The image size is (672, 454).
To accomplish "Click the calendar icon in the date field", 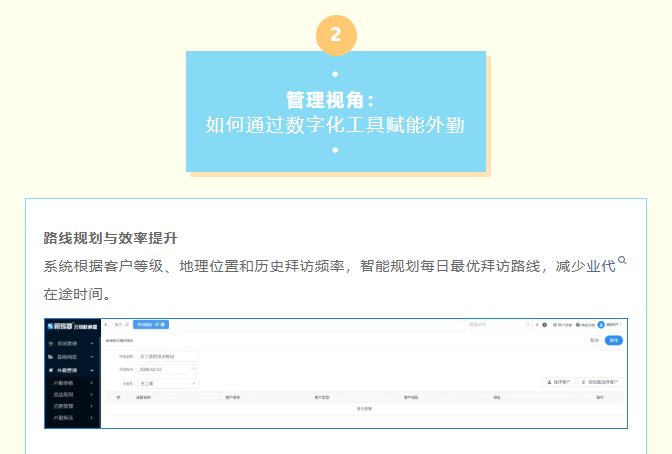I will 194,369.
